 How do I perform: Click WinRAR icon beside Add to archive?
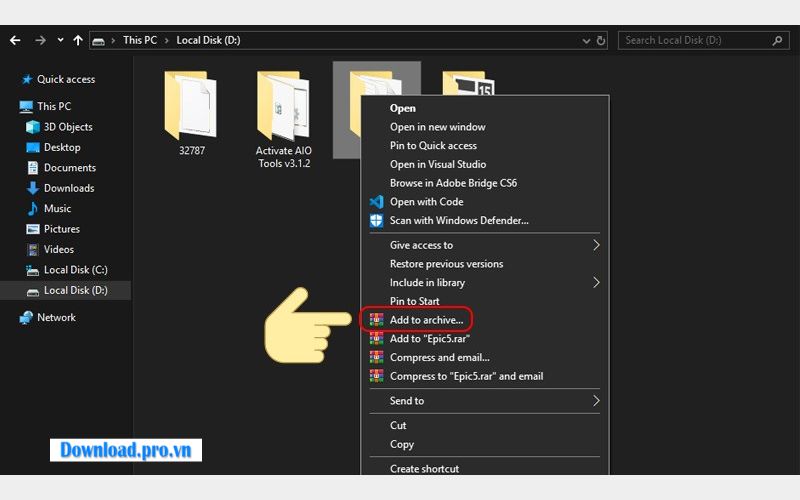[377, 320]
